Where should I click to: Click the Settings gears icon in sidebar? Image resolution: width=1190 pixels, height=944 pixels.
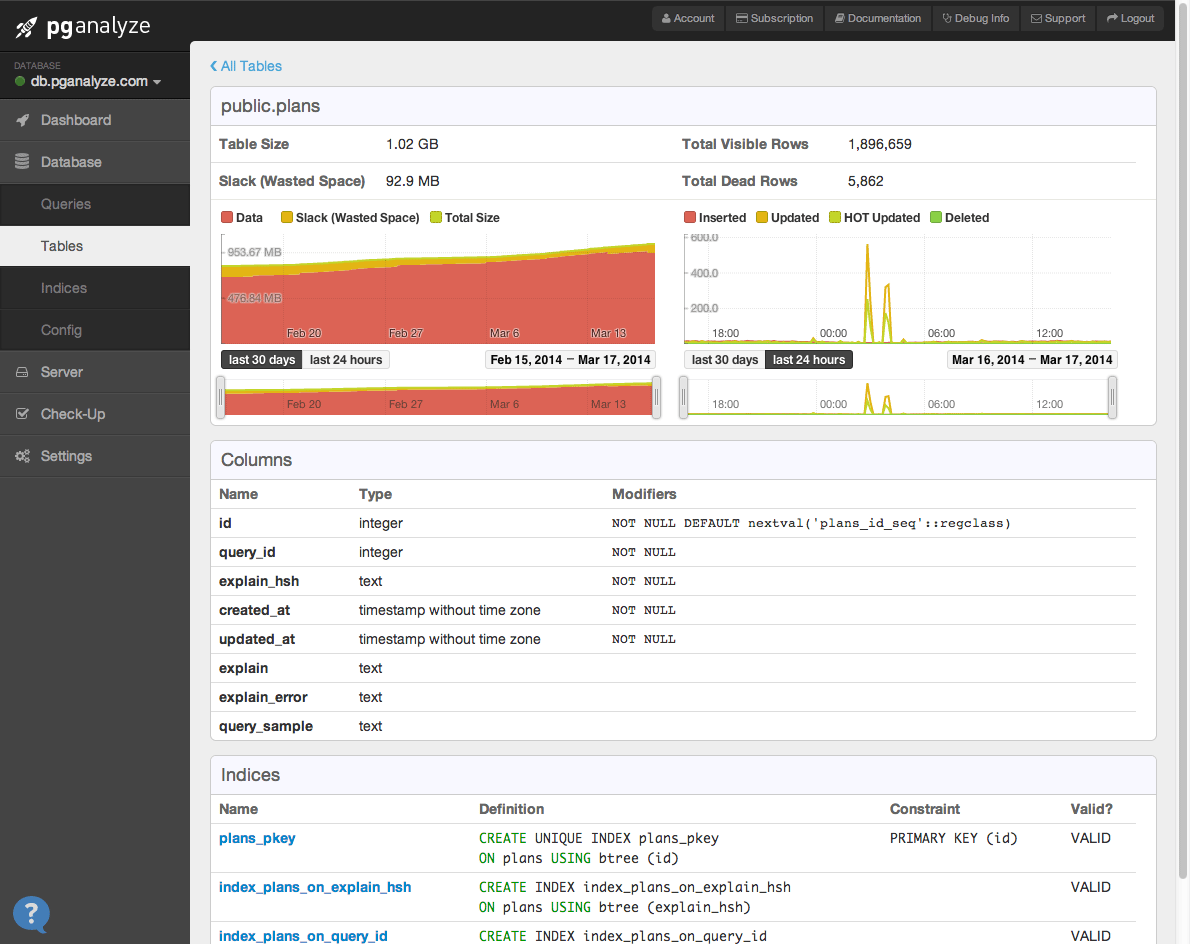(23, 456)
